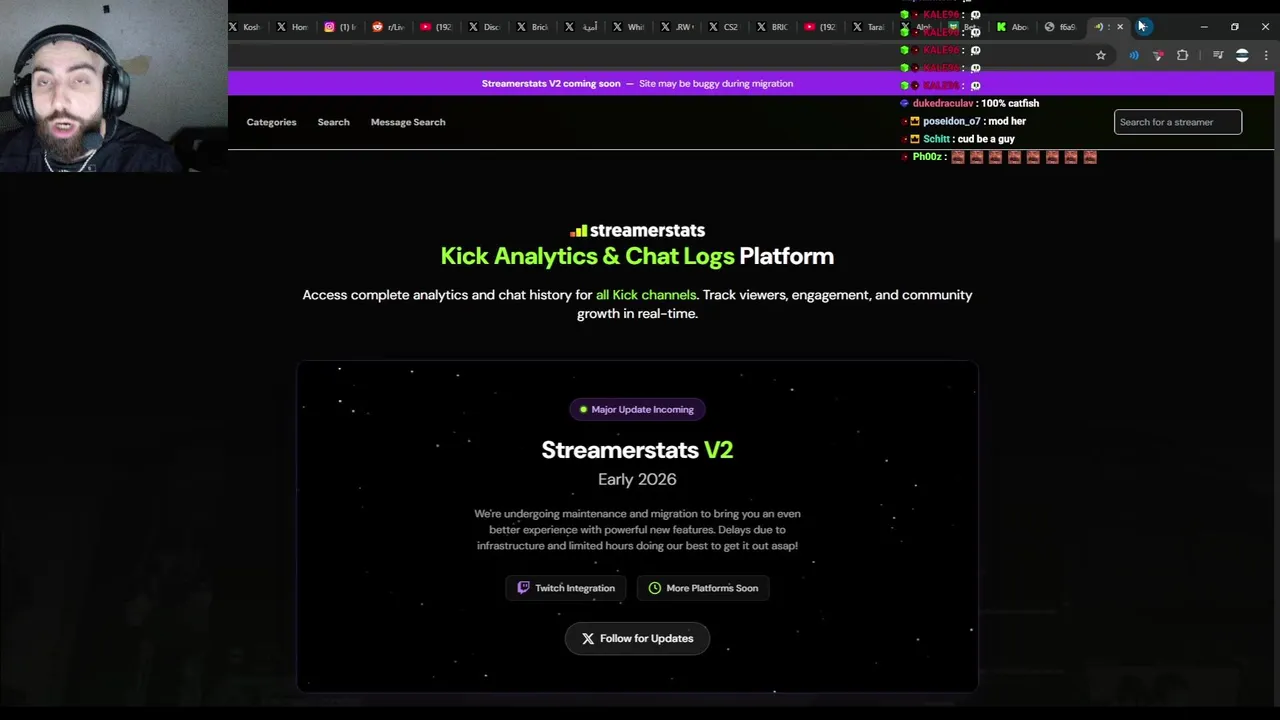Screen dimensions: 1280x720
Task: Open the red-badged extension icon in toolbar
Action: click(1158, 56)
